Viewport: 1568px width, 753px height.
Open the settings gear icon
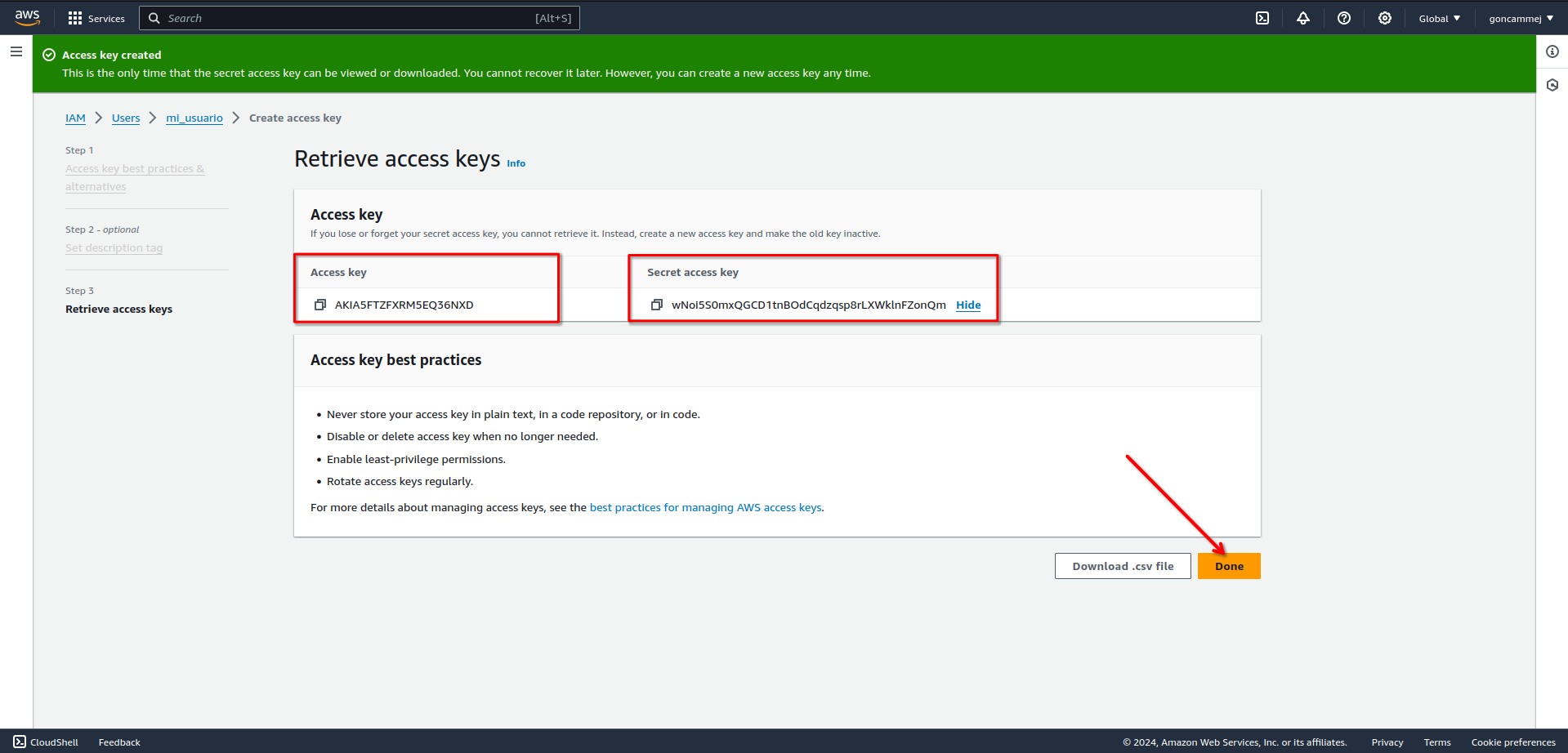[1385, 18]
